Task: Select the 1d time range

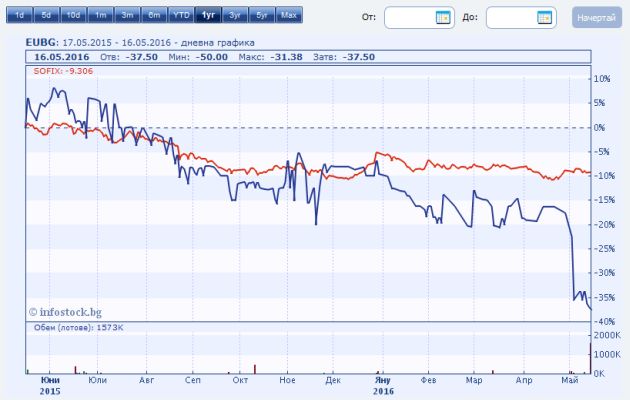Action: coord(19,16)
